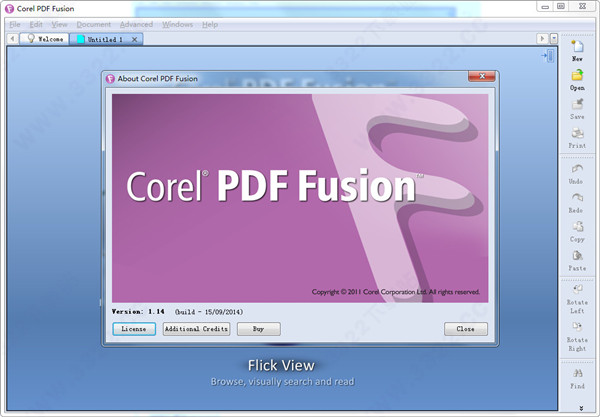Click the Save icon in sidebar
This screenshot has height=417, width=600.
coord(577,104)
